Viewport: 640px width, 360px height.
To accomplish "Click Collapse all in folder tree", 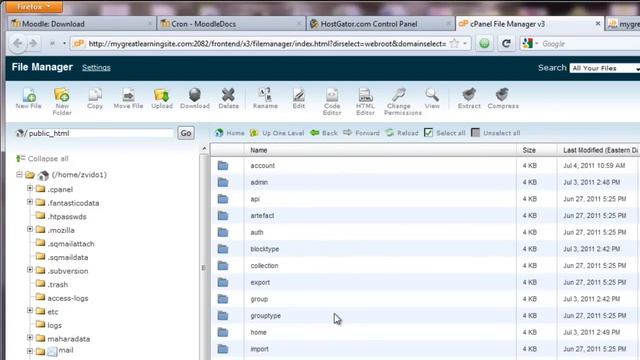I will (42, 158).
